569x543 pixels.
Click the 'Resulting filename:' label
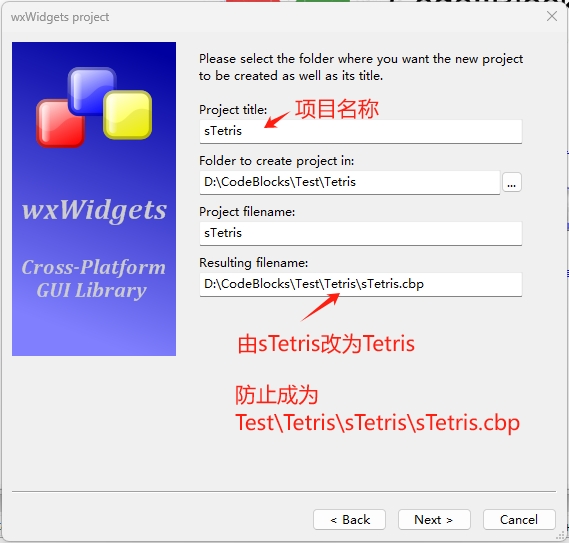coord(253,262)
